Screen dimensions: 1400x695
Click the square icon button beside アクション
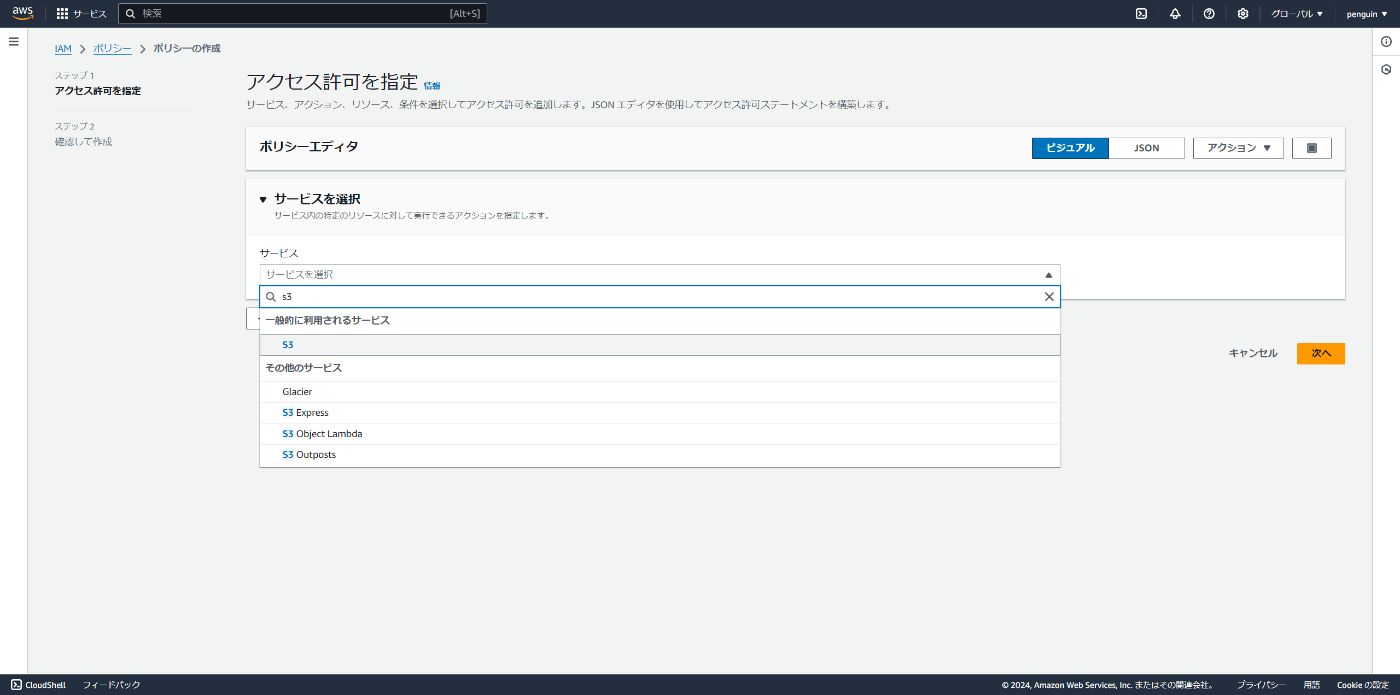[x=1312, y=148]
